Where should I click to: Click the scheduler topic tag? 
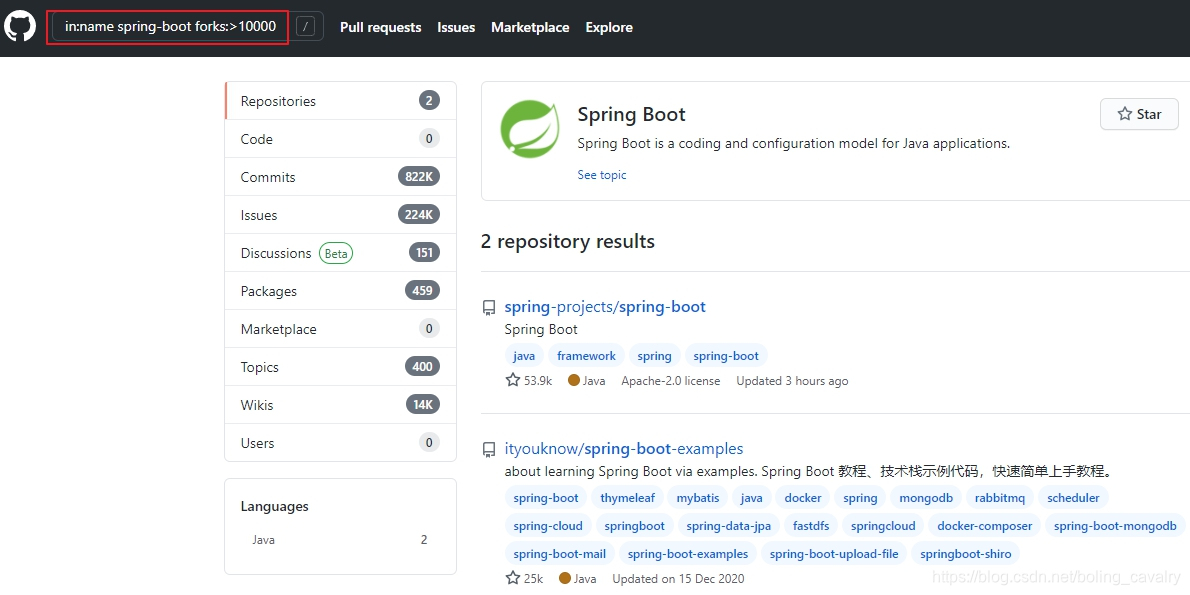pyautogui.click(x=1073, y=498)
